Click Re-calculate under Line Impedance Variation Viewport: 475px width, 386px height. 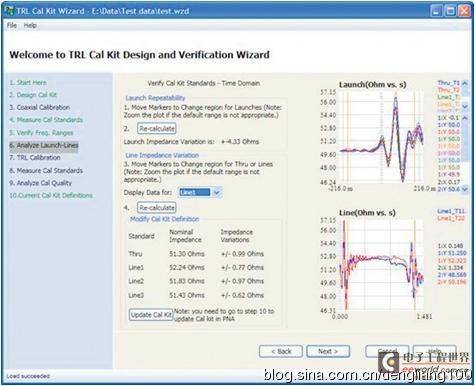point(157,207)
